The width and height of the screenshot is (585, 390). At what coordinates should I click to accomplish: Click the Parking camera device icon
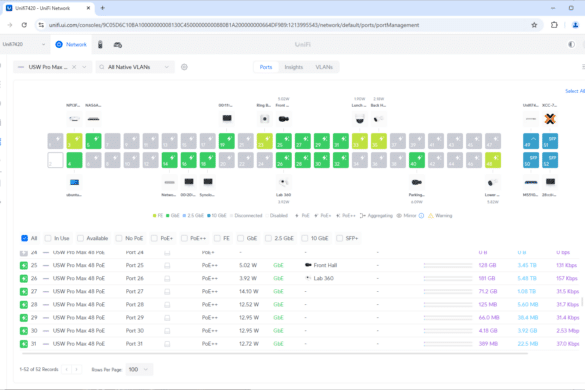coord(417,182)
